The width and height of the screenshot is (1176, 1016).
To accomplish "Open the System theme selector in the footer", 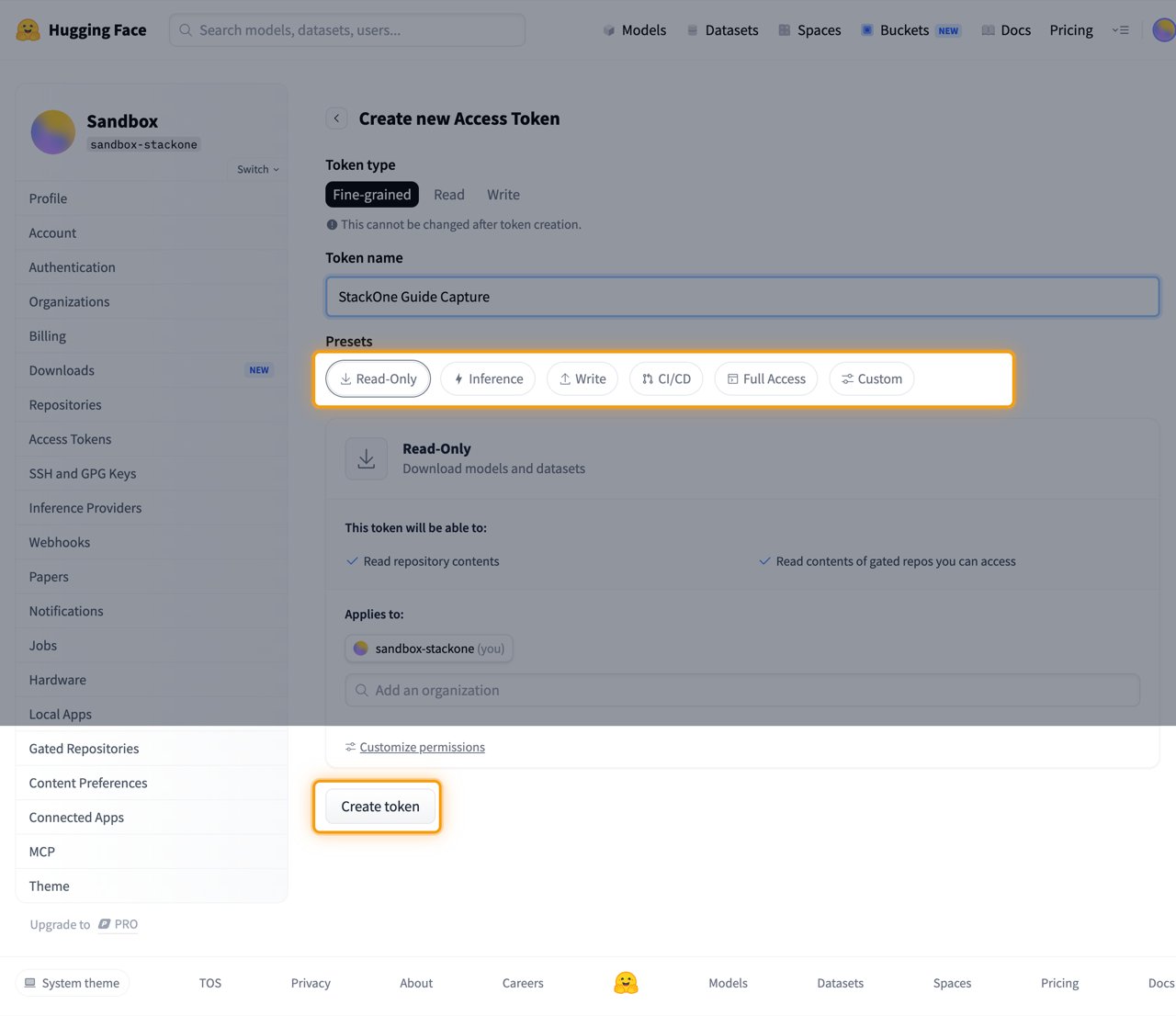I will [73, 983].
